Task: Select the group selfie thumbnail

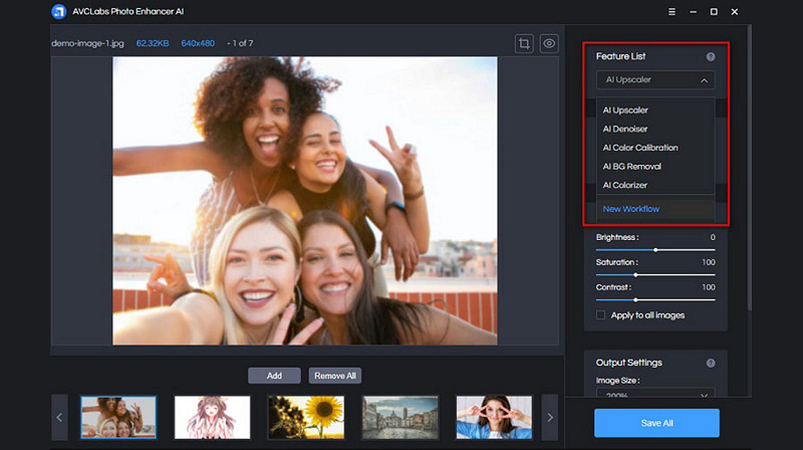Action: (118, 417)
